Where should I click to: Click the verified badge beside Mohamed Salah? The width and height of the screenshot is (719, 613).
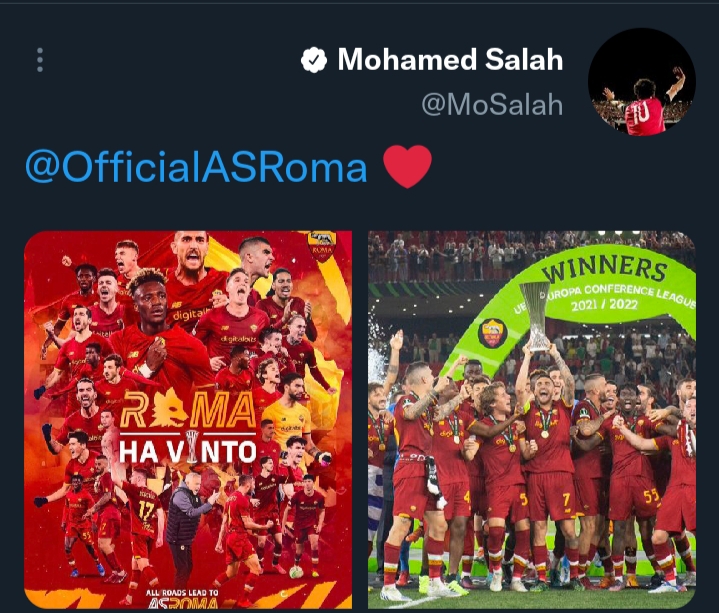[314, 60]
